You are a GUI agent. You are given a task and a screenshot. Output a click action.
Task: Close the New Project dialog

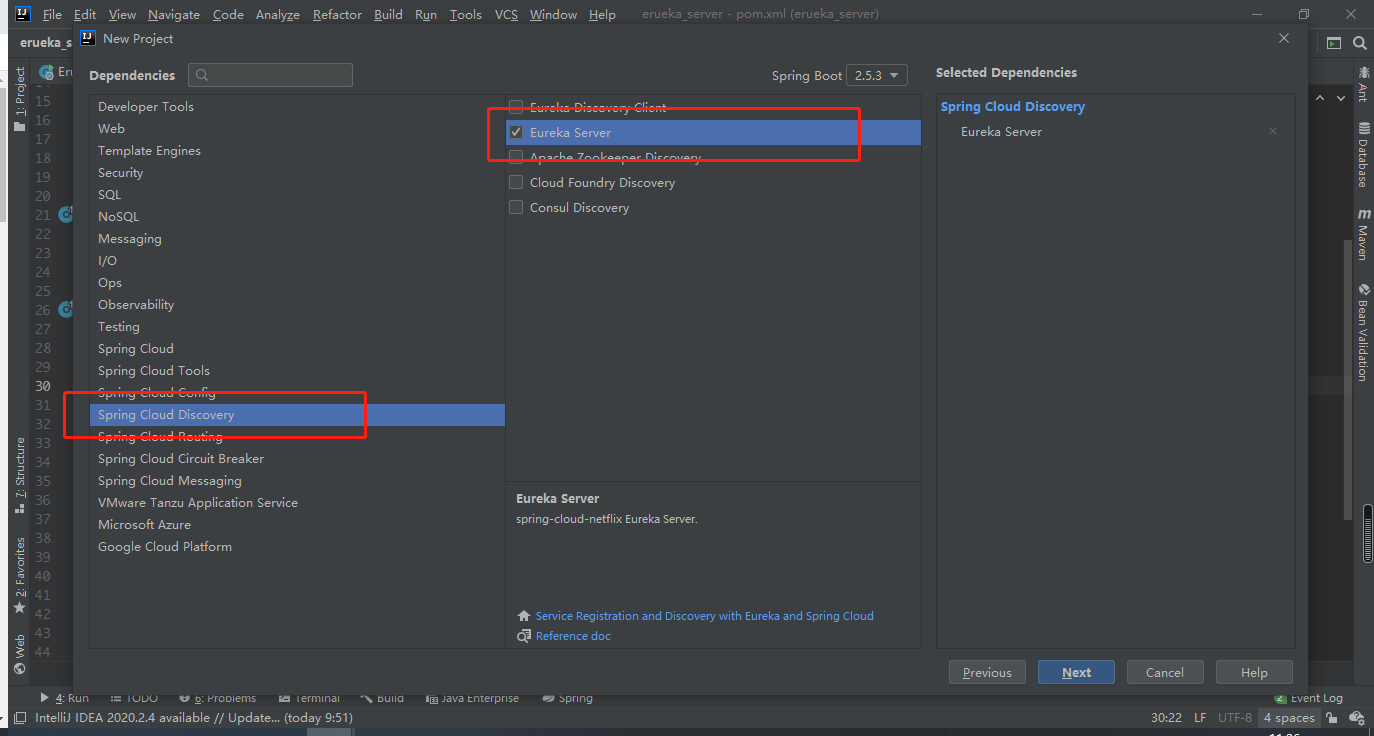tap(1284, 38)
